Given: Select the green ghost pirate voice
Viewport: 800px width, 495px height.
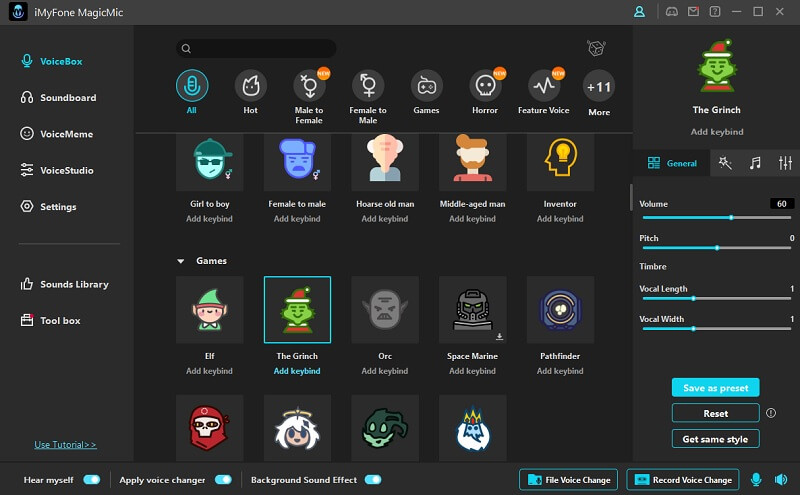Looking at the screenshot, I should click(x=385, y=428).
